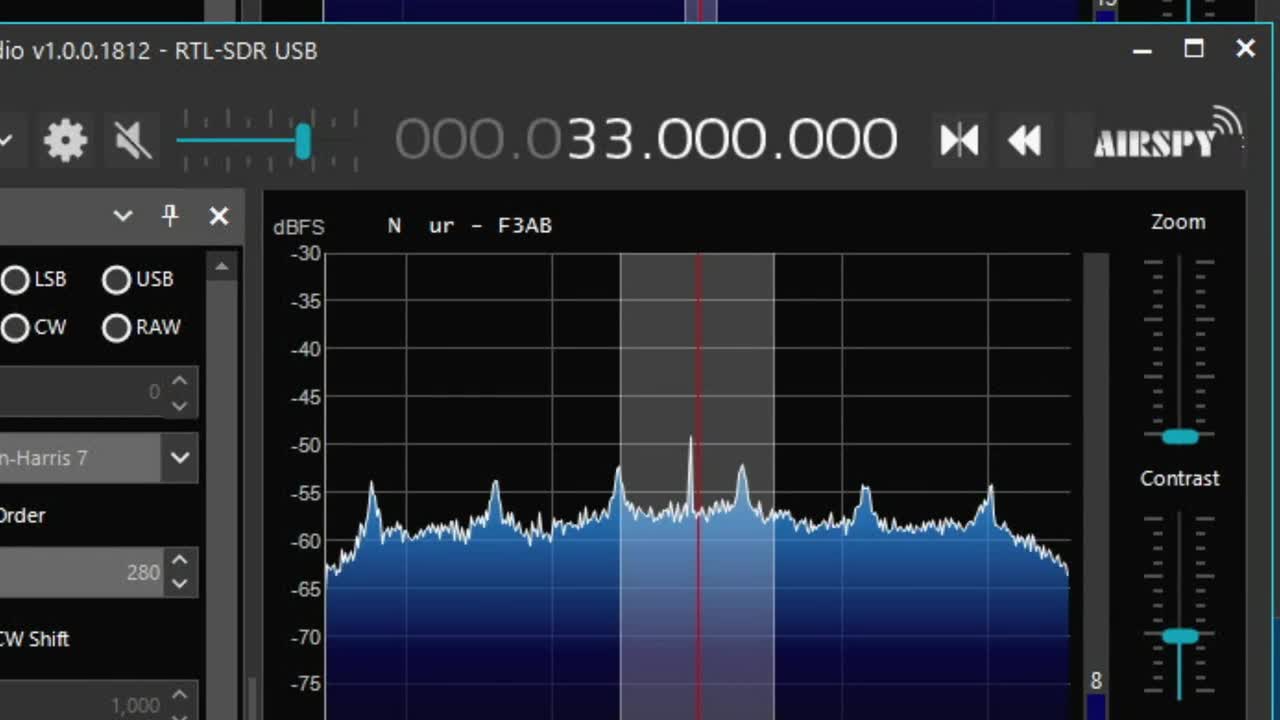Click the tallest peak in the spectrum
The image size is (1280, 720).
pyautogui.click(x=690, y=442)
